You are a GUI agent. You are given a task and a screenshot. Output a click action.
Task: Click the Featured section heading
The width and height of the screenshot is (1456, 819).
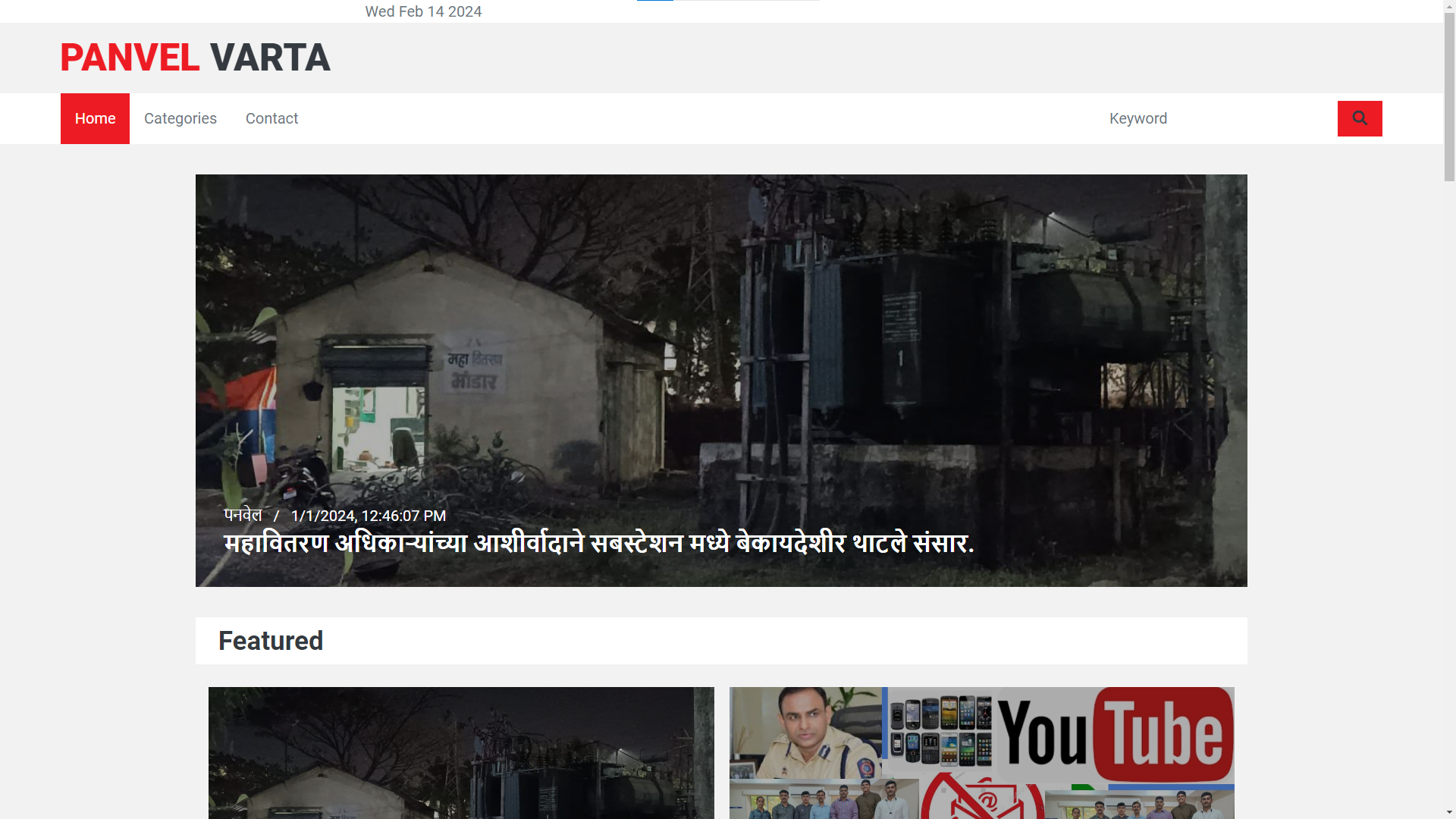click(271, 641)
